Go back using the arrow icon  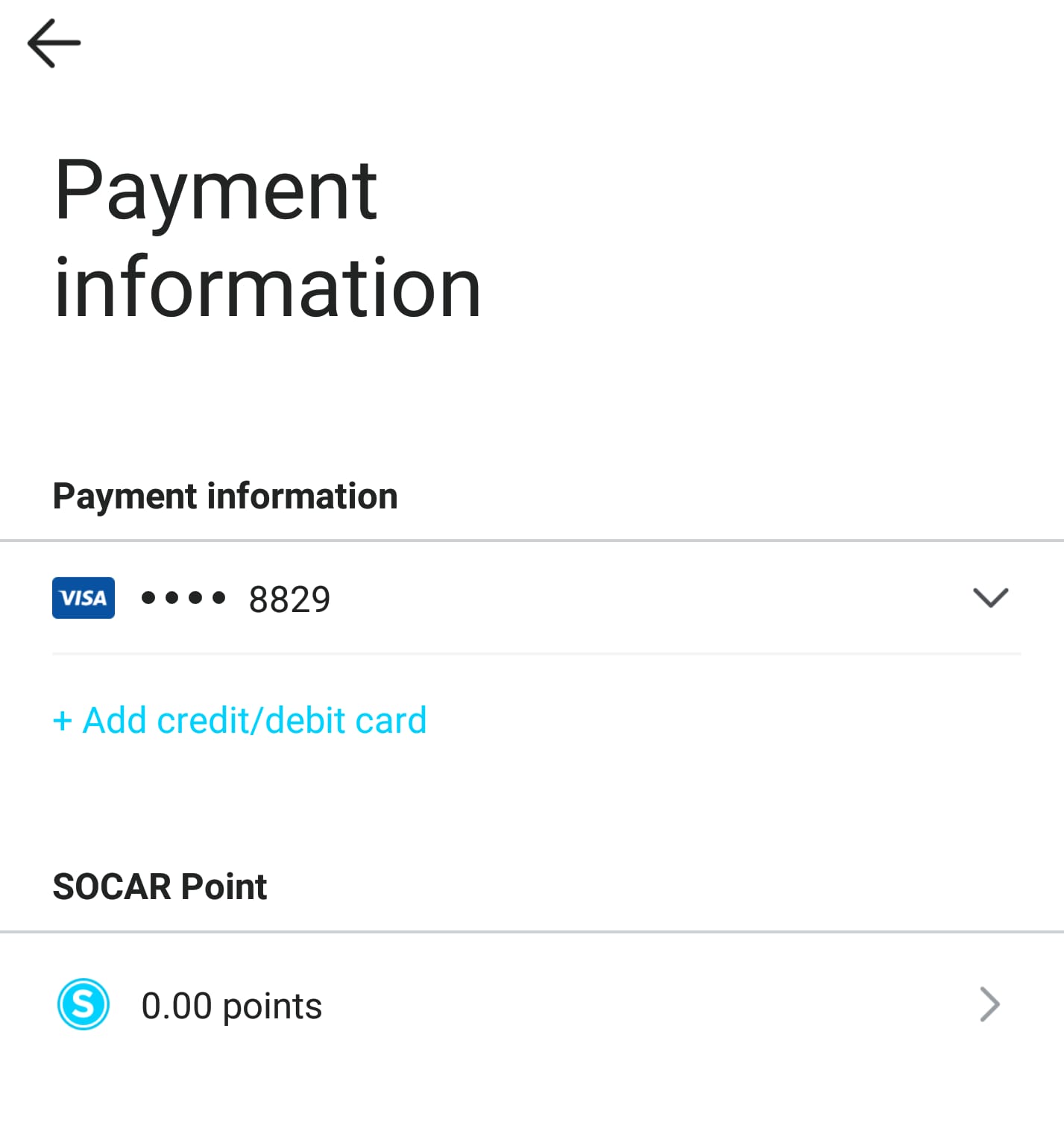54,43
